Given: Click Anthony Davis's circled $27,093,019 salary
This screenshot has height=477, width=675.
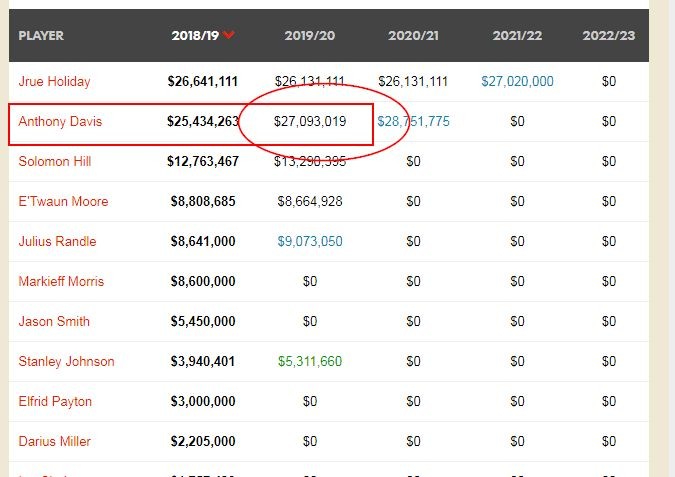Looking at the screenshot, I should coord(310,121).
